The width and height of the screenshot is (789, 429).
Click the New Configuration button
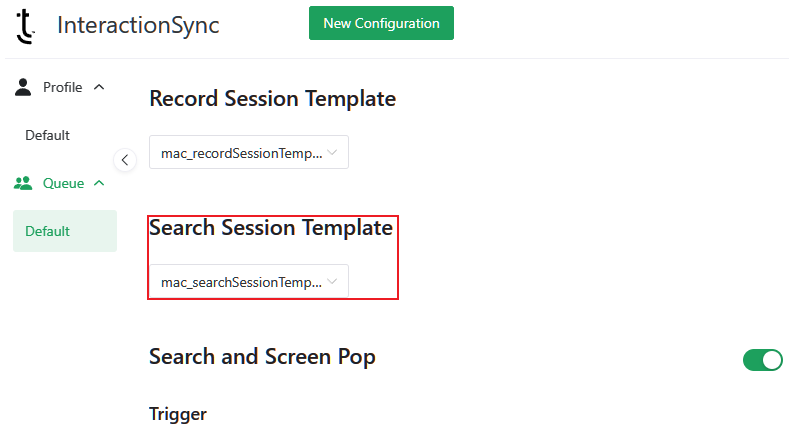[x=381, y=23]
